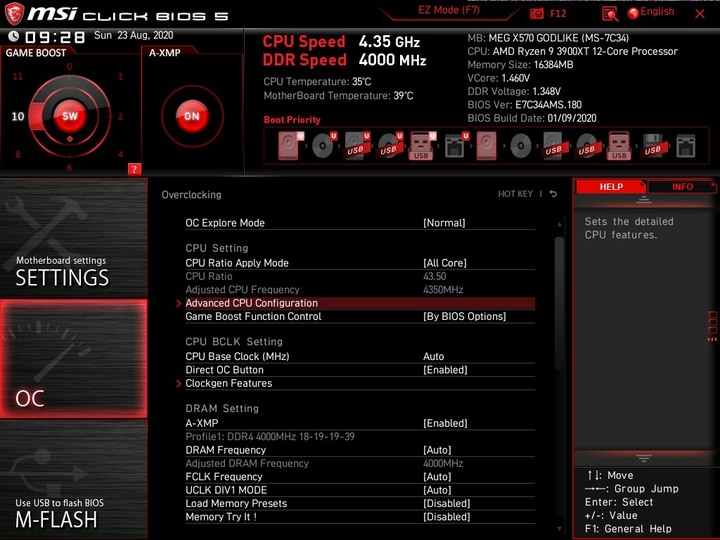Select the UEFI USB CD/DVD boot icon
The height and width of the screenshot is (540, 720).
[x=390, y=146]
